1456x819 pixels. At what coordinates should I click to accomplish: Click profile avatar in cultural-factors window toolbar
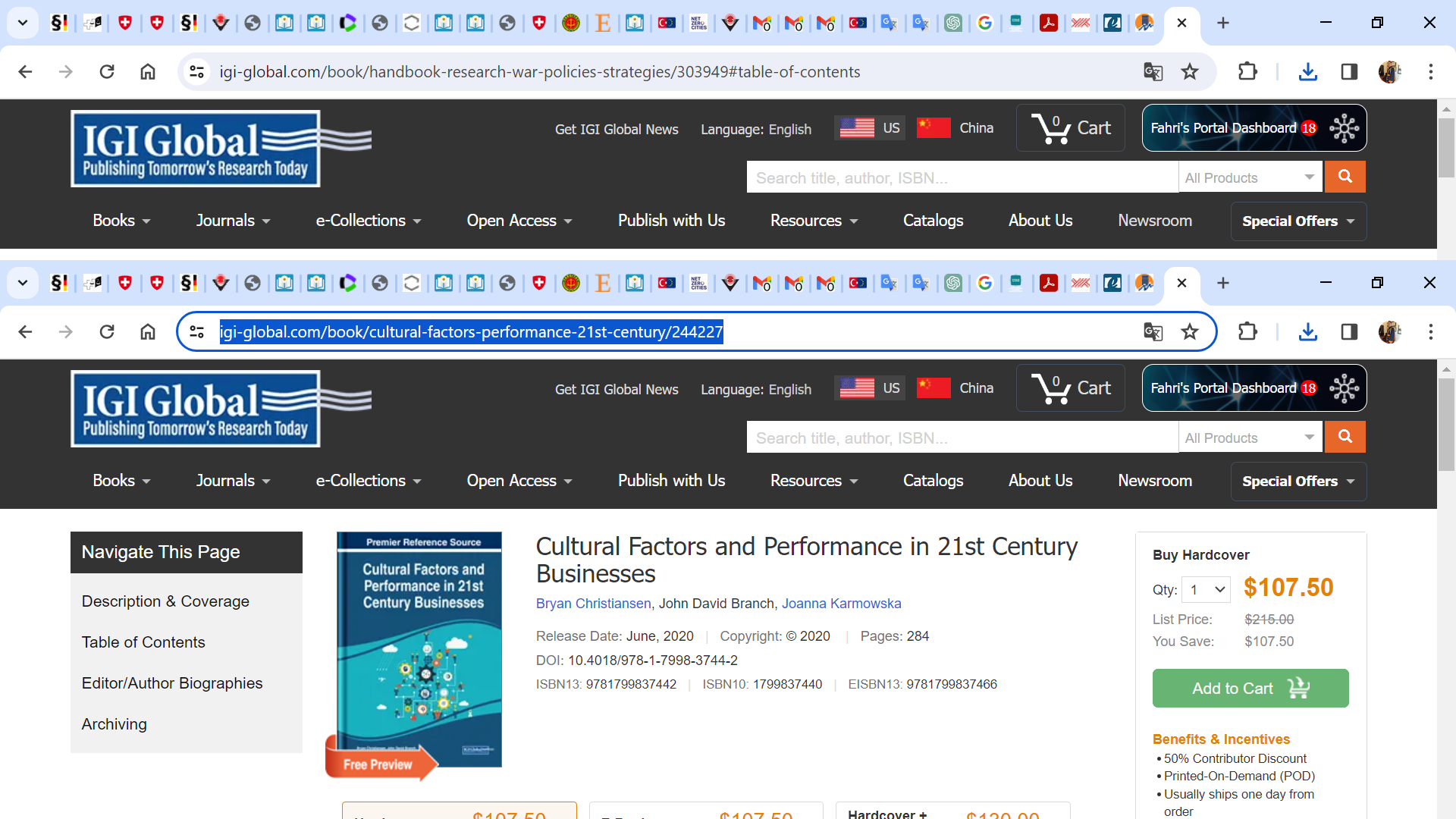tap(1390, 331)
